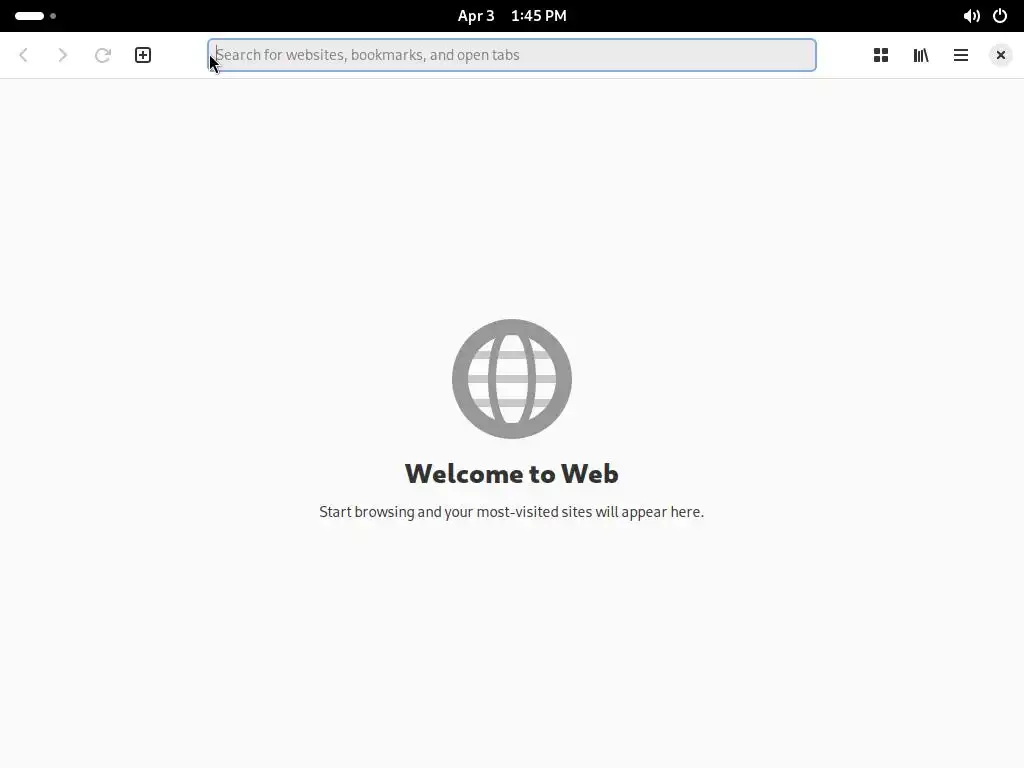Go forward using the forward arrow
This screenshot has height=768, width=1024.
(63, 55)
